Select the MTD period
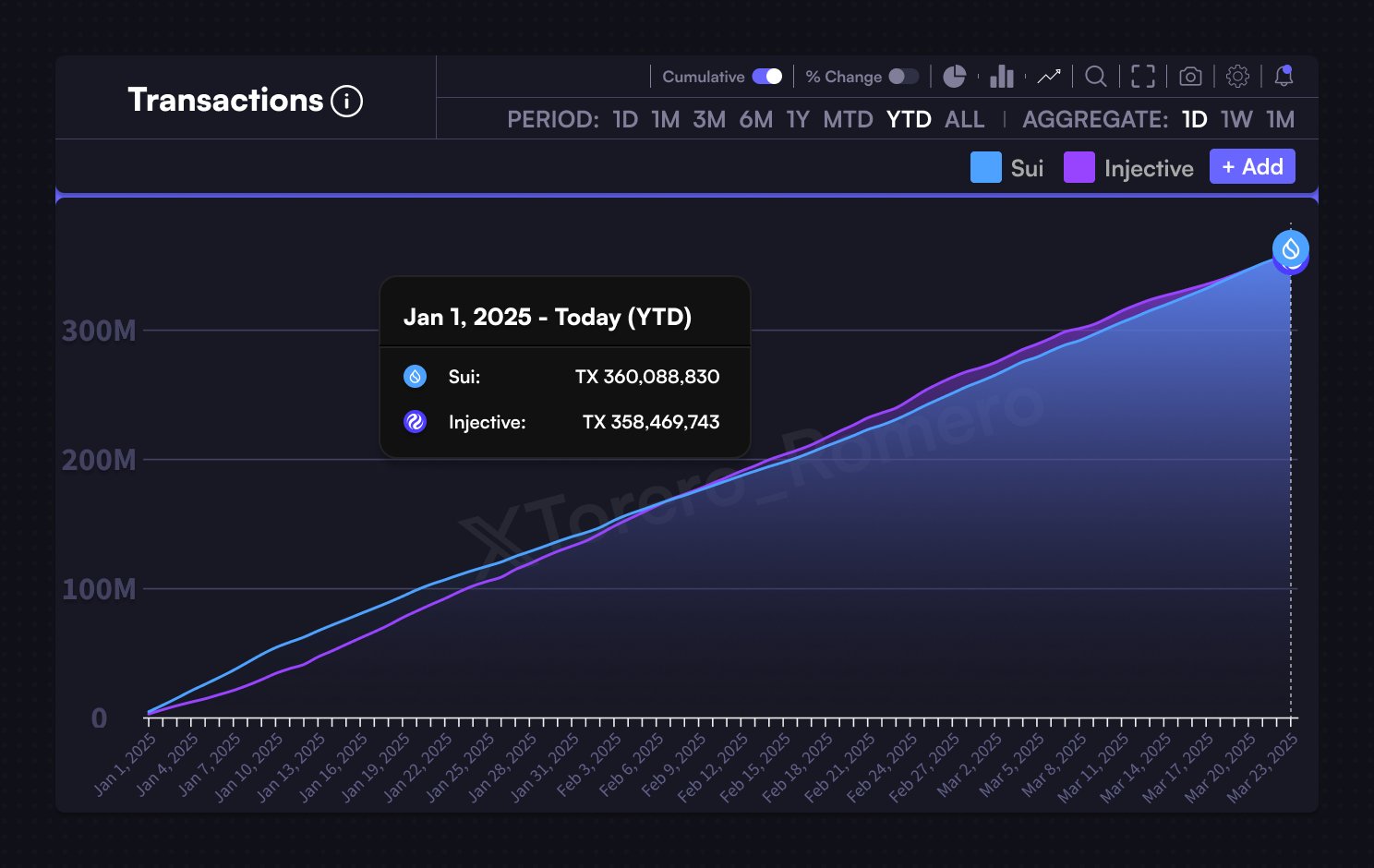The image size is (1374, 868). coord(849,119)
